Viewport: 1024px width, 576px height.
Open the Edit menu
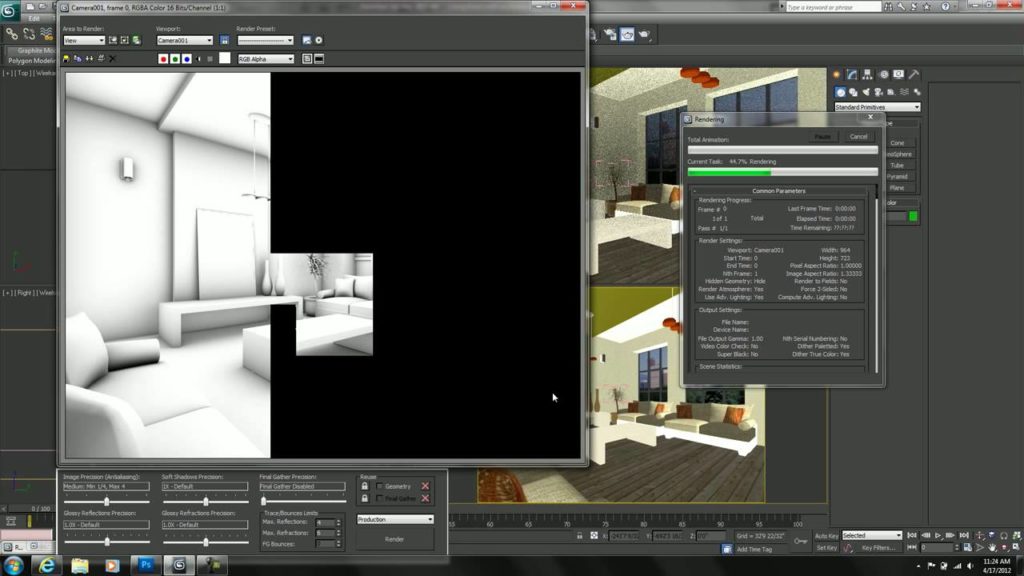[35, 18]
